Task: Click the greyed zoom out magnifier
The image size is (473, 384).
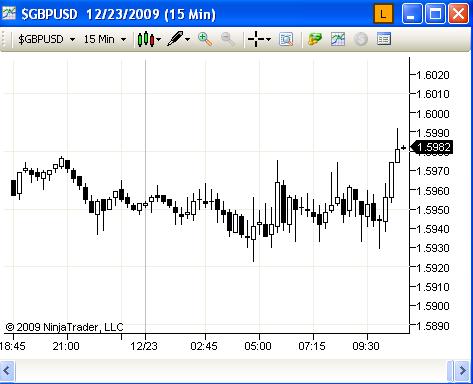Action: (228, 39)
